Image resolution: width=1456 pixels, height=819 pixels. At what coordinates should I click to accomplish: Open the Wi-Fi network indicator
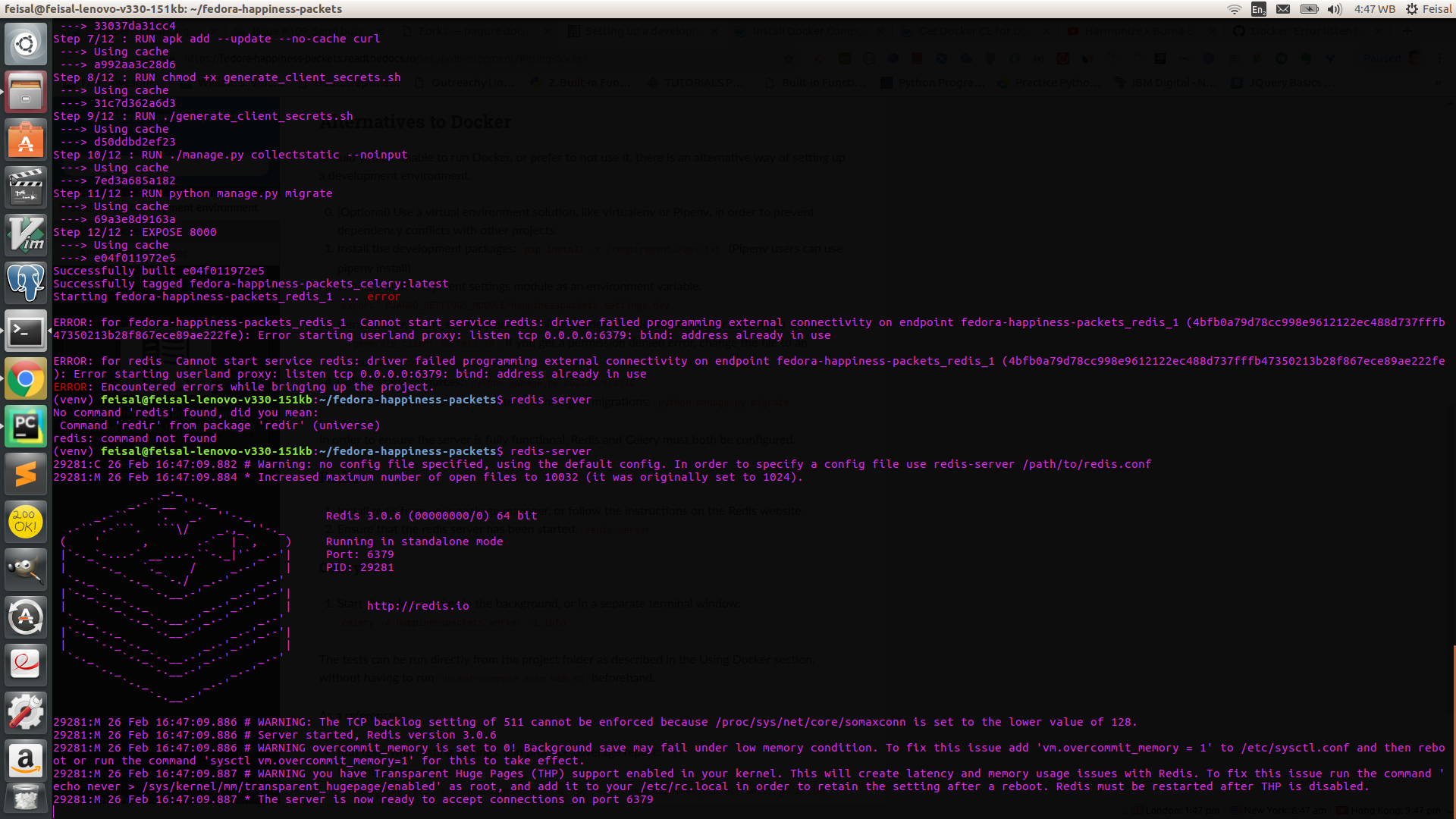(x=1235, y=9)
